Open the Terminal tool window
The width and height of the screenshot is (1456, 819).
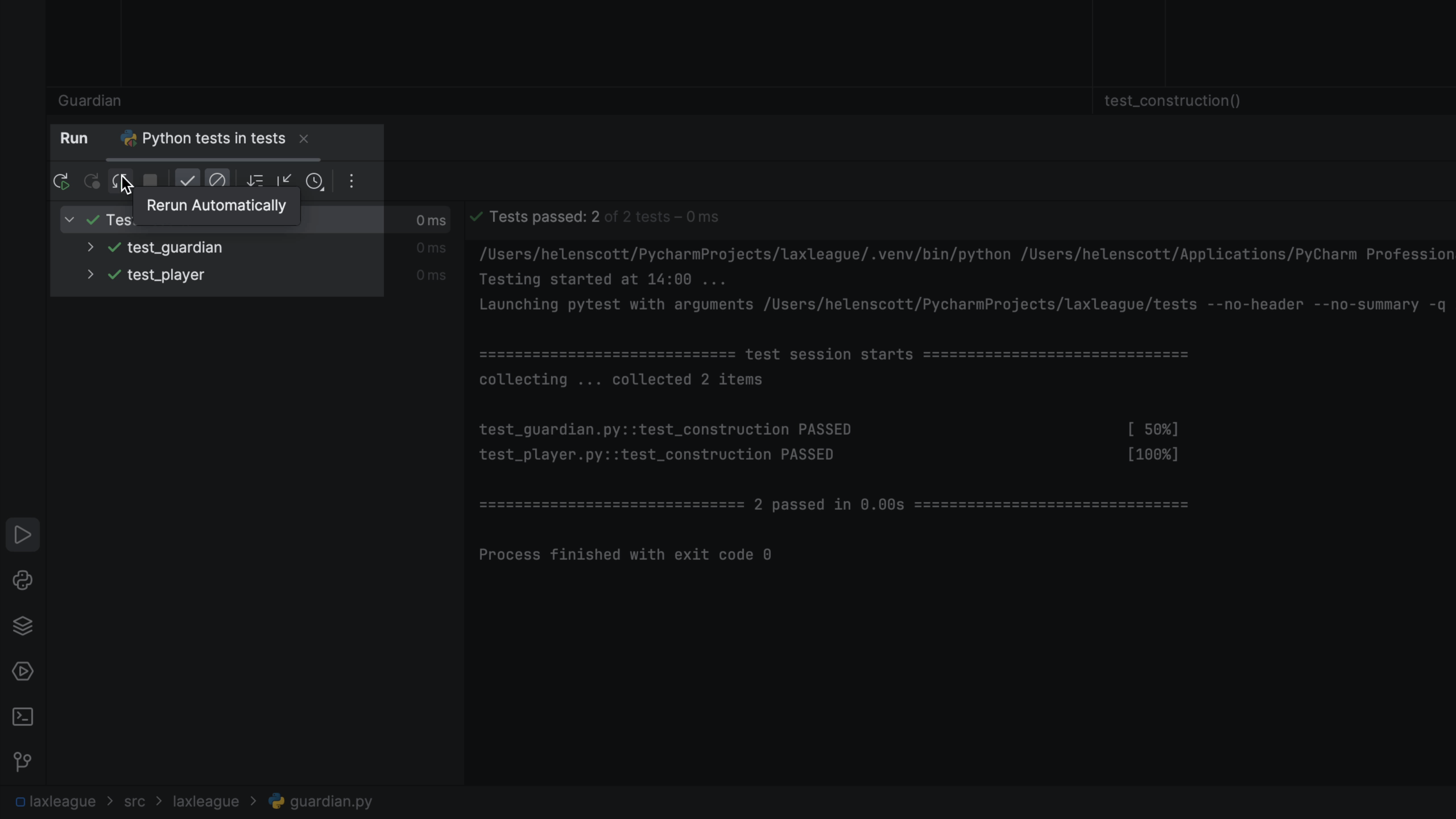click(23, 717)
